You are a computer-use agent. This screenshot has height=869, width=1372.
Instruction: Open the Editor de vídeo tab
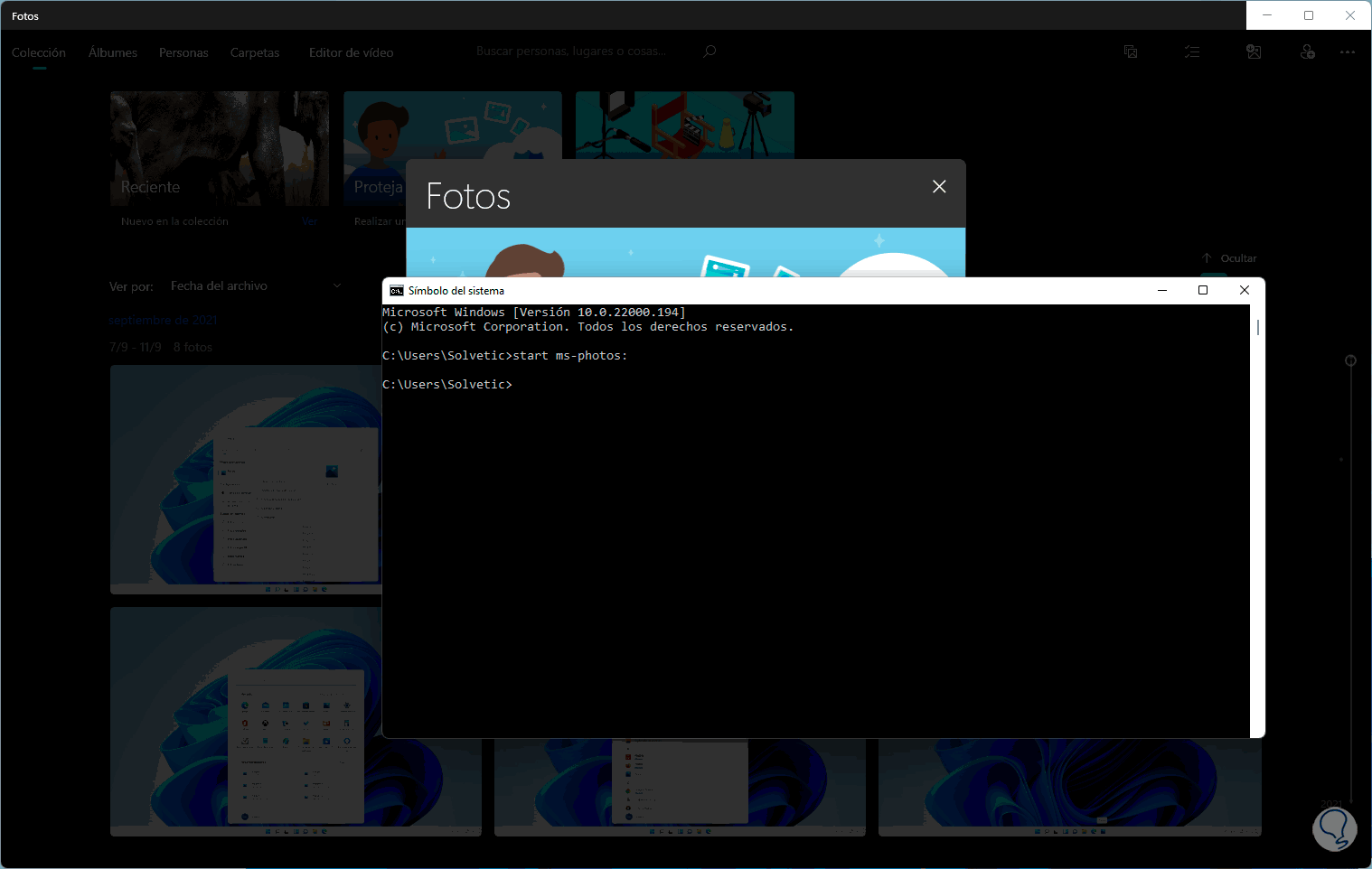point(352,52)
